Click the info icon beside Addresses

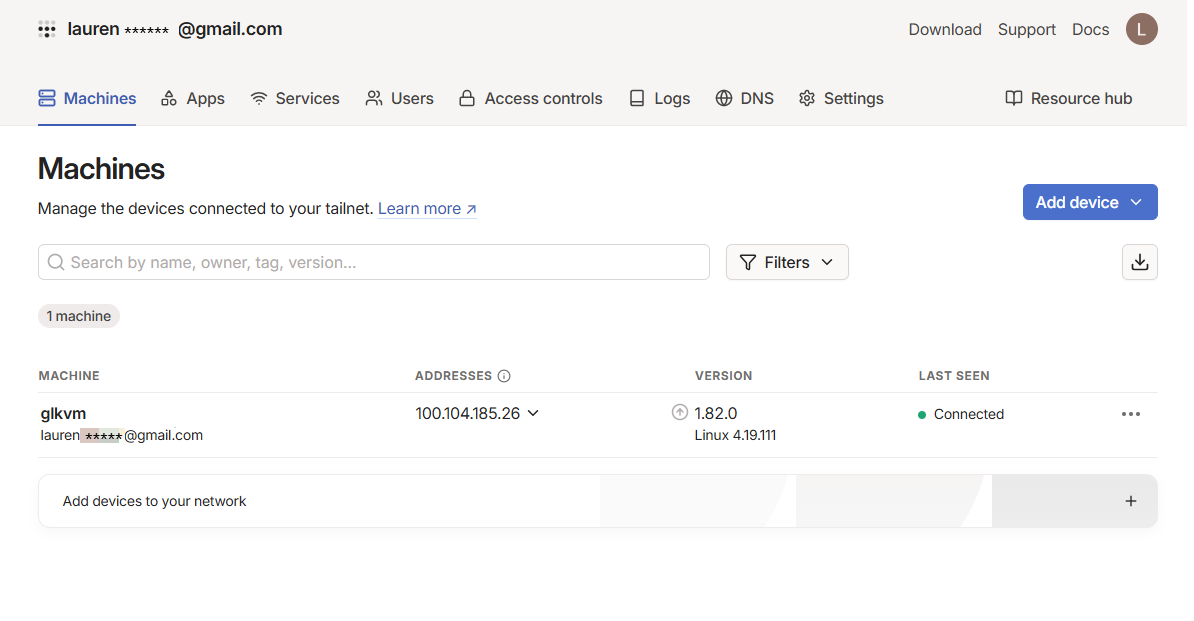(504, 376)
